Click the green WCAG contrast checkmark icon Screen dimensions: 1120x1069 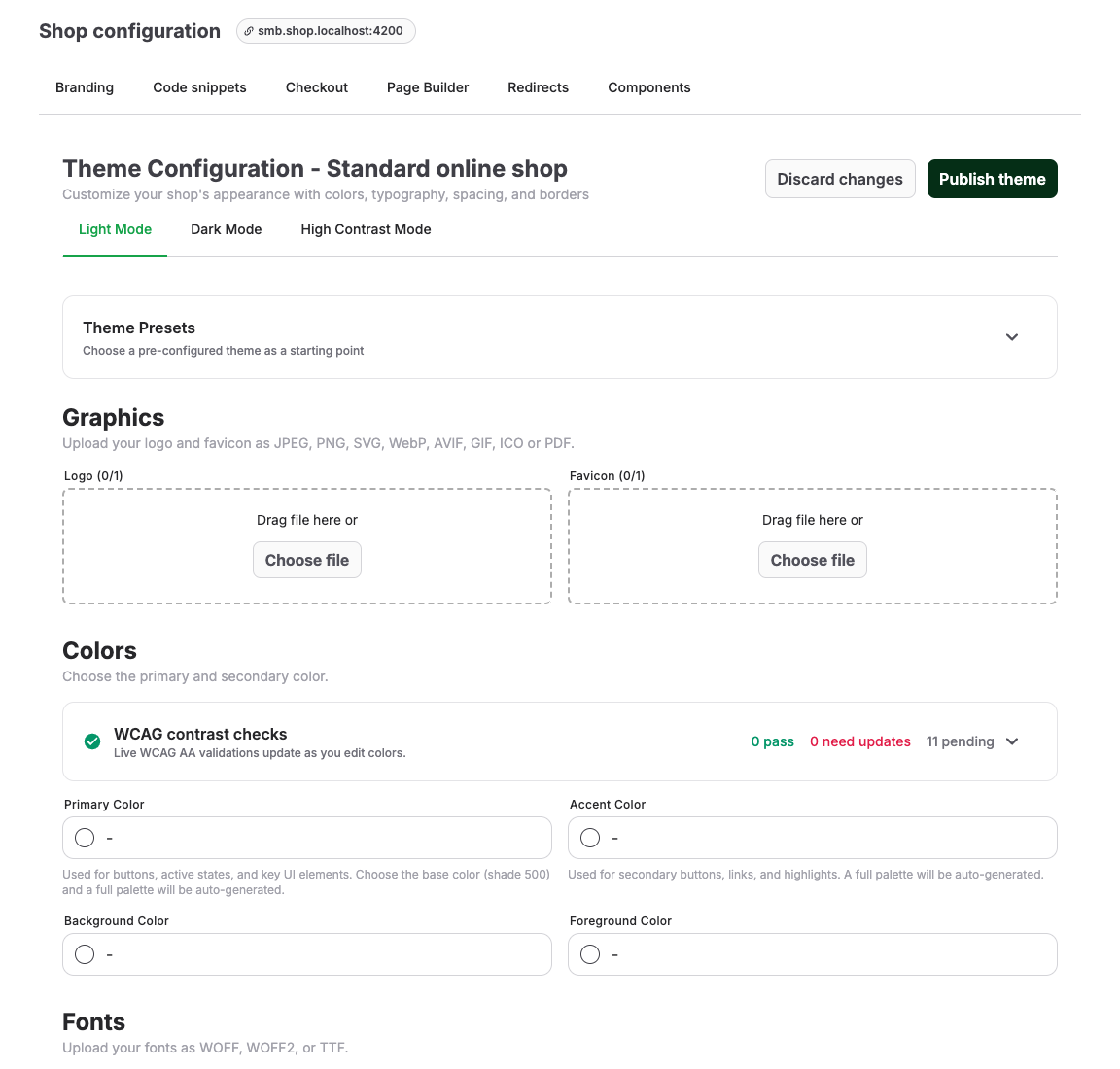click(92, 741)
